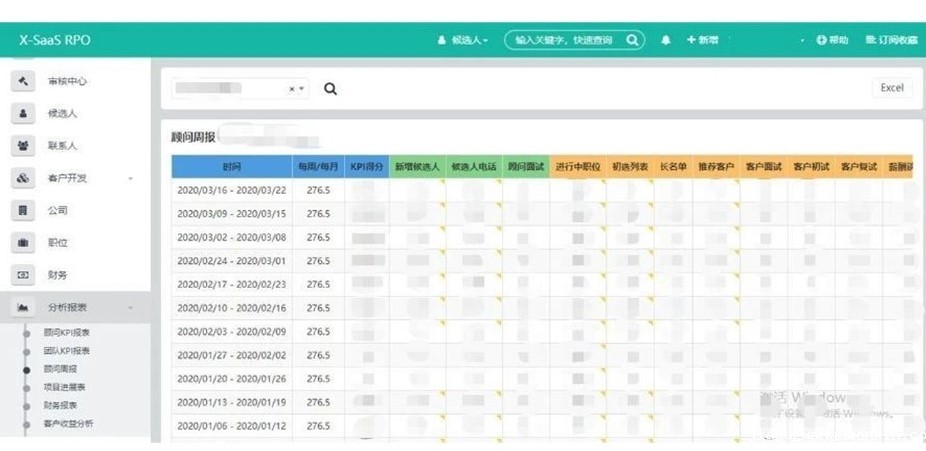The image size is (926, 451).
Task: Click the keyword quick search input field
Action: pos(565,40)
